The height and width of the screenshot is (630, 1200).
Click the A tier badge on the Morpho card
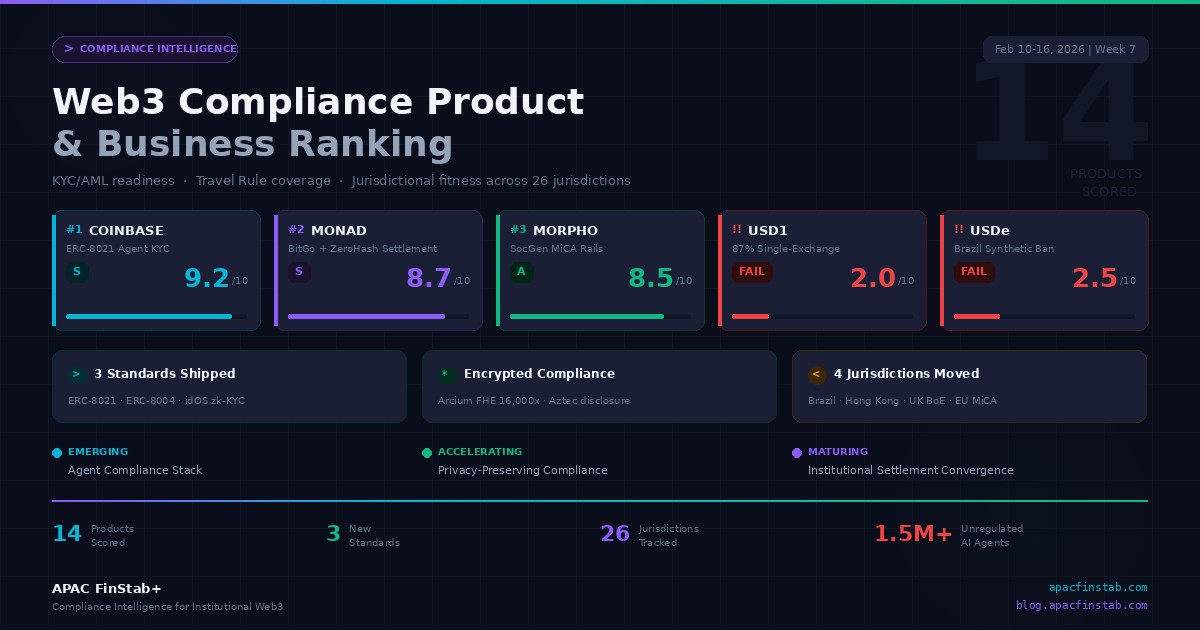[521, 271]
